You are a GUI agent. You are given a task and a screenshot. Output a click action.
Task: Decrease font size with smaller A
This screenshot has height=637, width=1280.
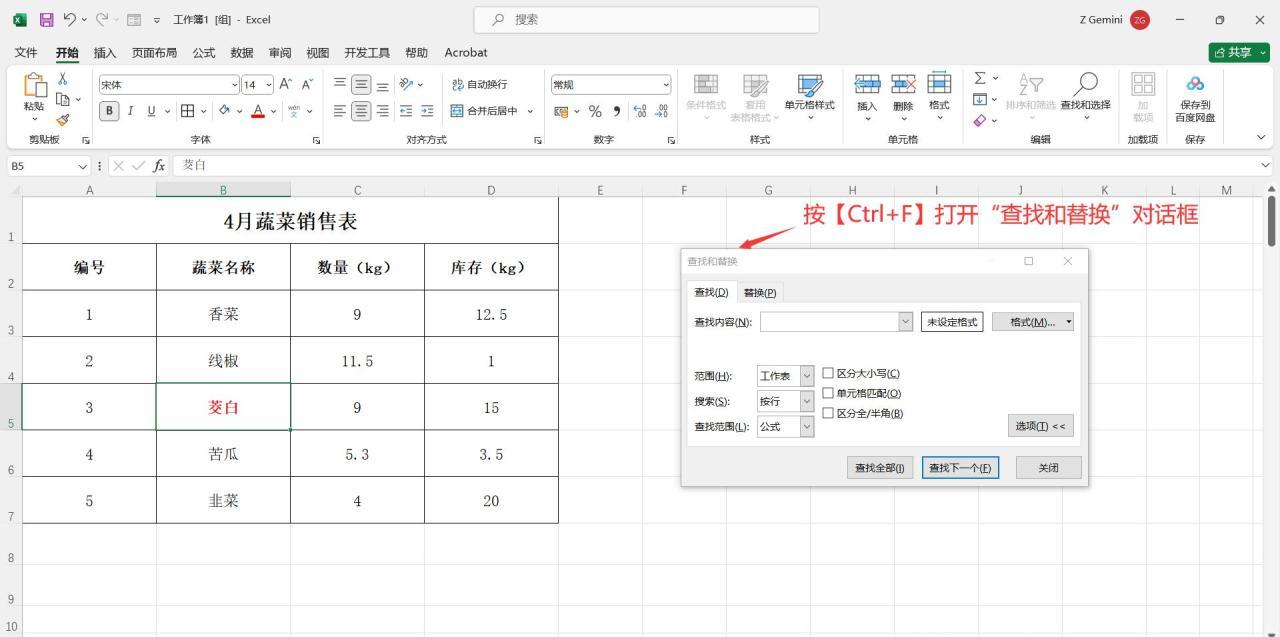tap(307, 85)
